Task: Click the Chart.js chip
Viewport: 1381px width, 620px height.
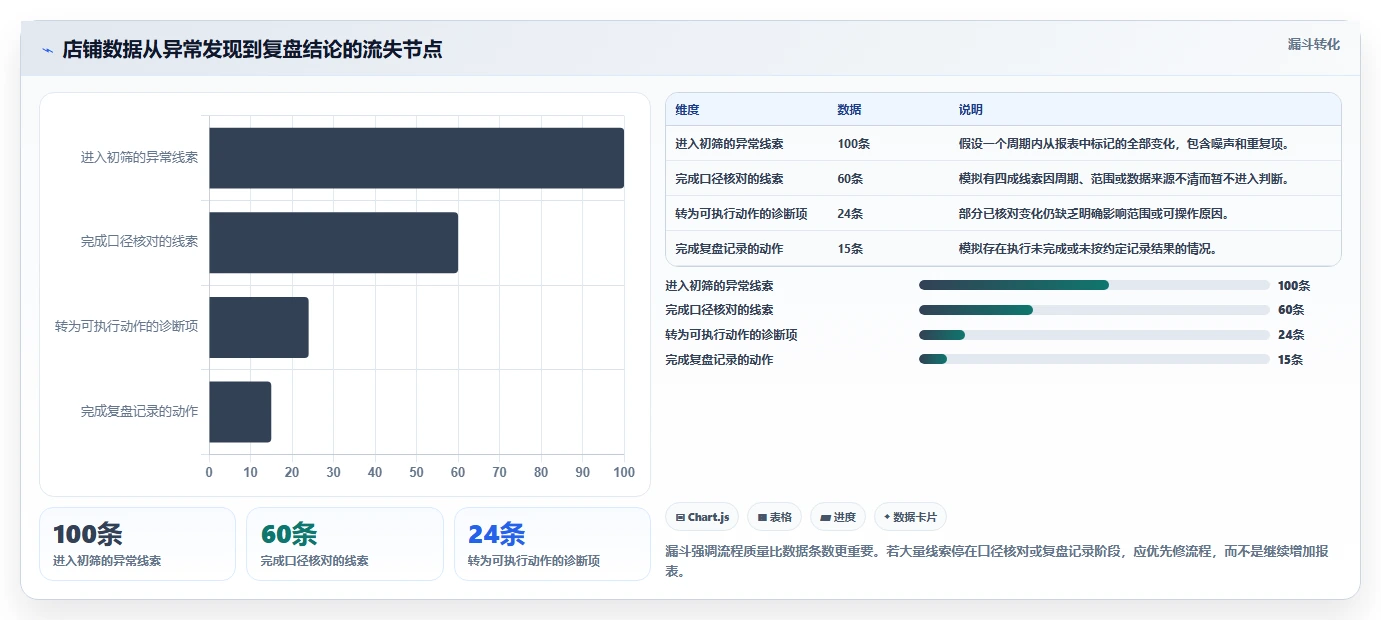Action: pos(702,517)
